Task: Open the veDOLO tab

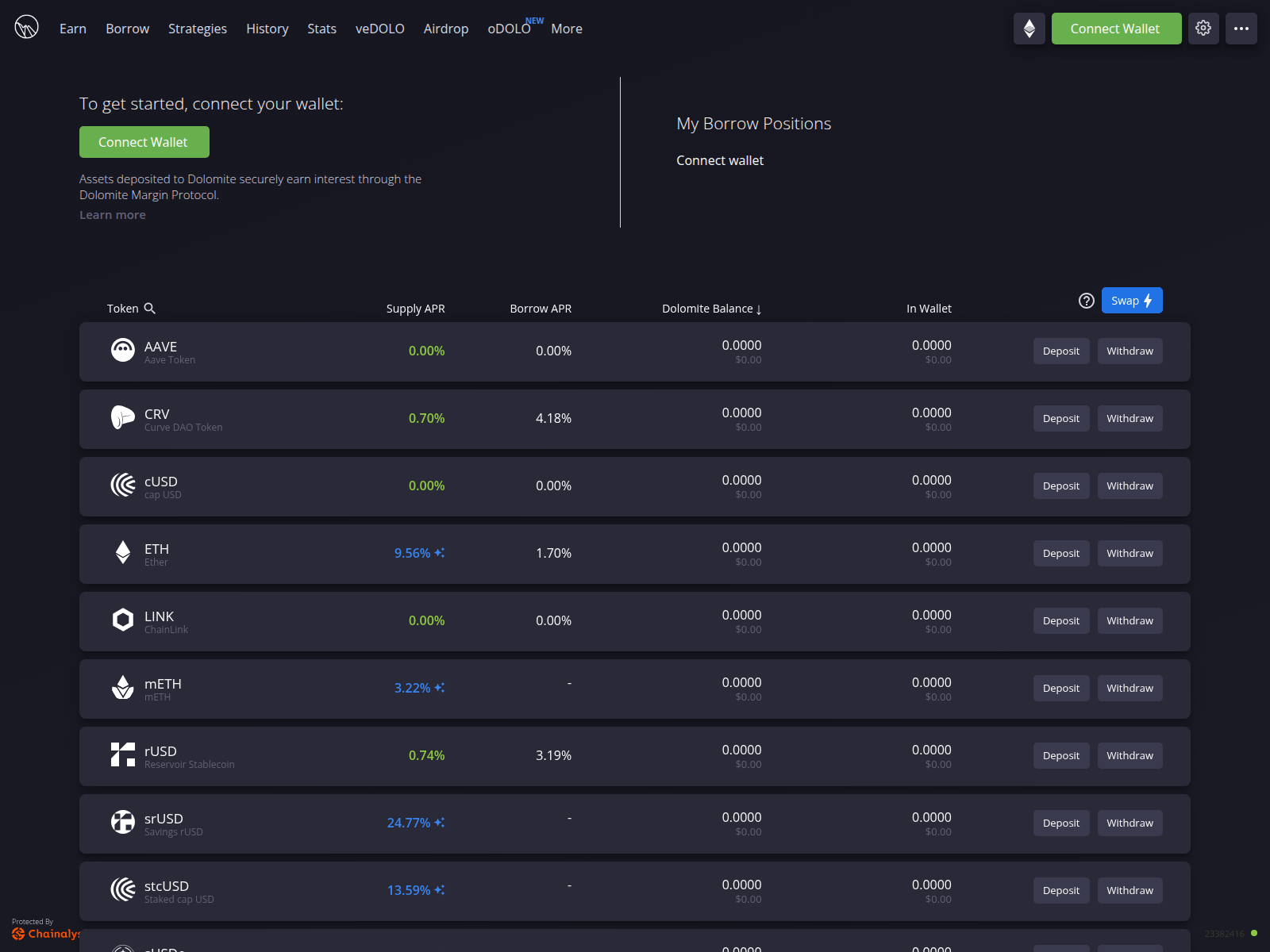Action: pos(380,29)
